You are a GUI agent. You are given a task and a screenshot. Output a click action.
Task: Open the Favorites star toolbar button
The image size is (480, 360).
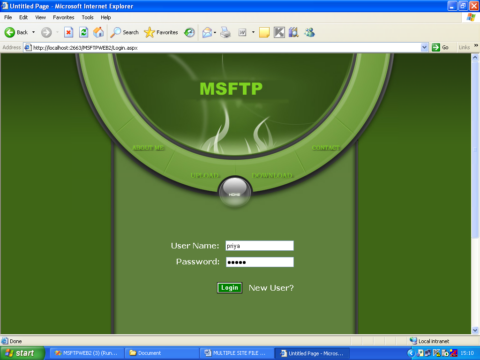161,32
